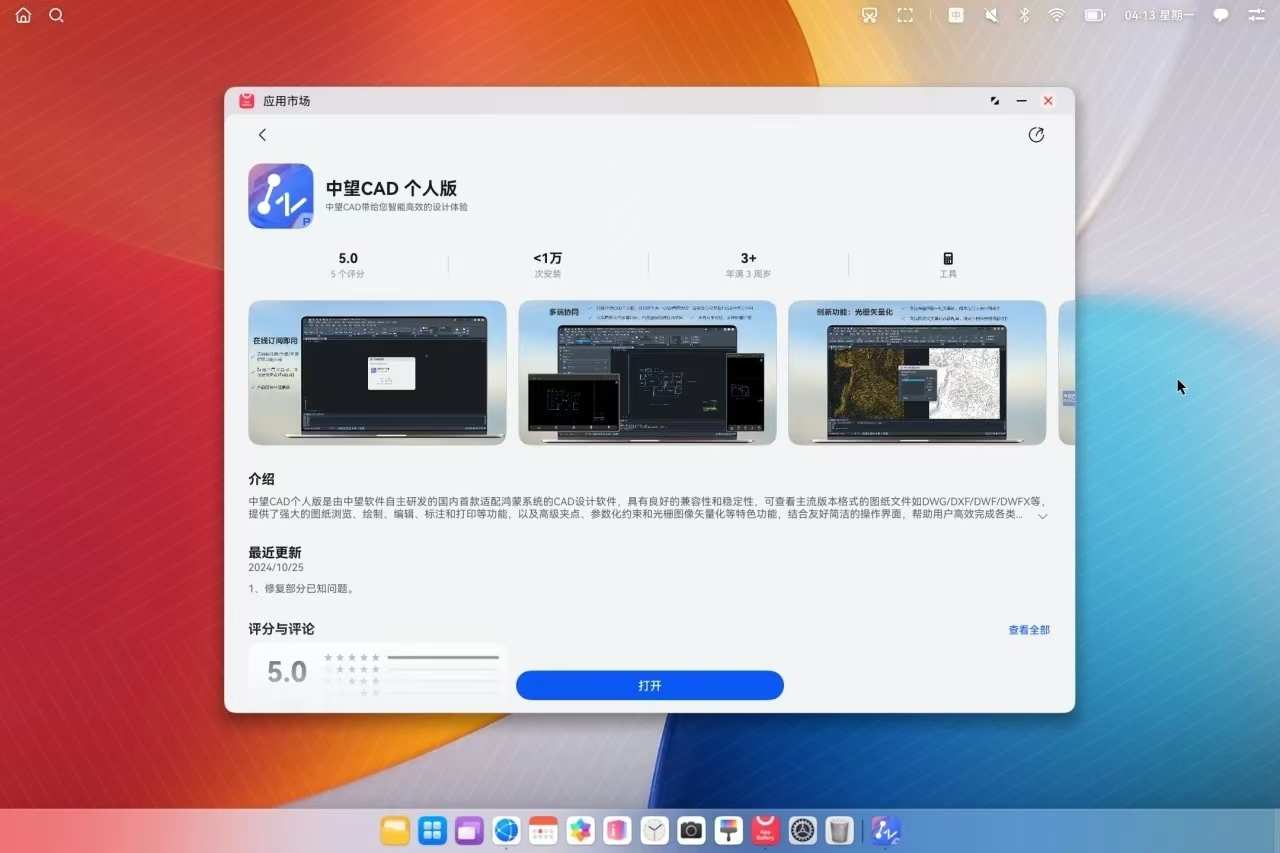Expand the 介绍 description with the chevron

[x=1042, y=516]
